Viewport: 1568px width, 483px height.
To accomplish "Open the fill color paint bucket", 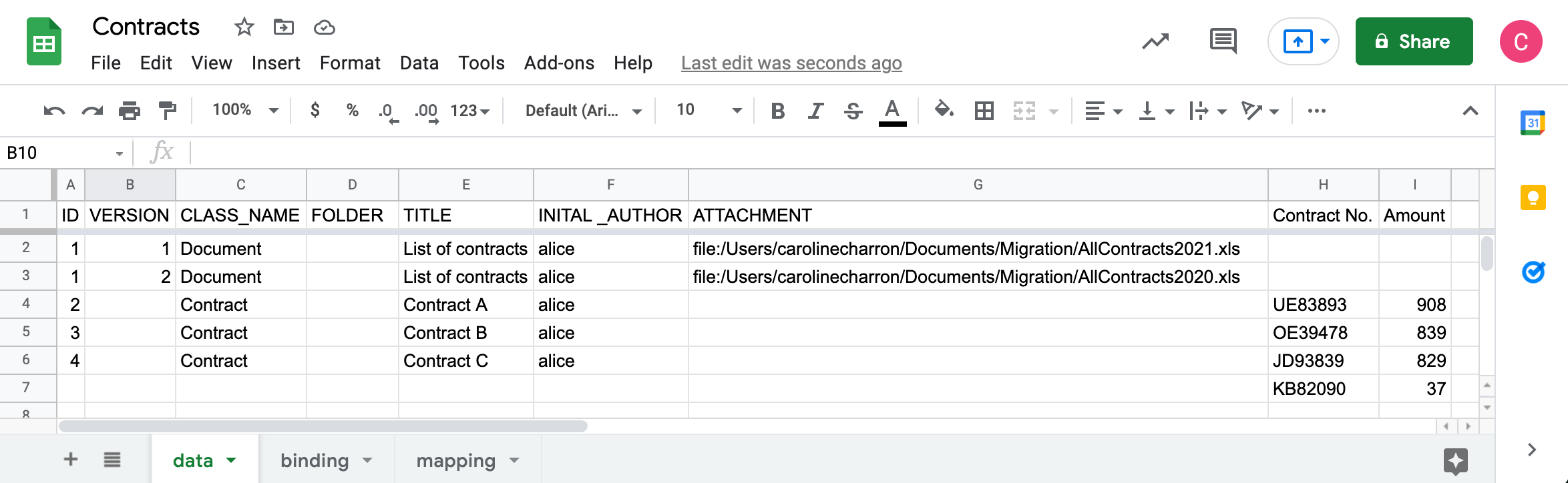I will click(943, 109).
